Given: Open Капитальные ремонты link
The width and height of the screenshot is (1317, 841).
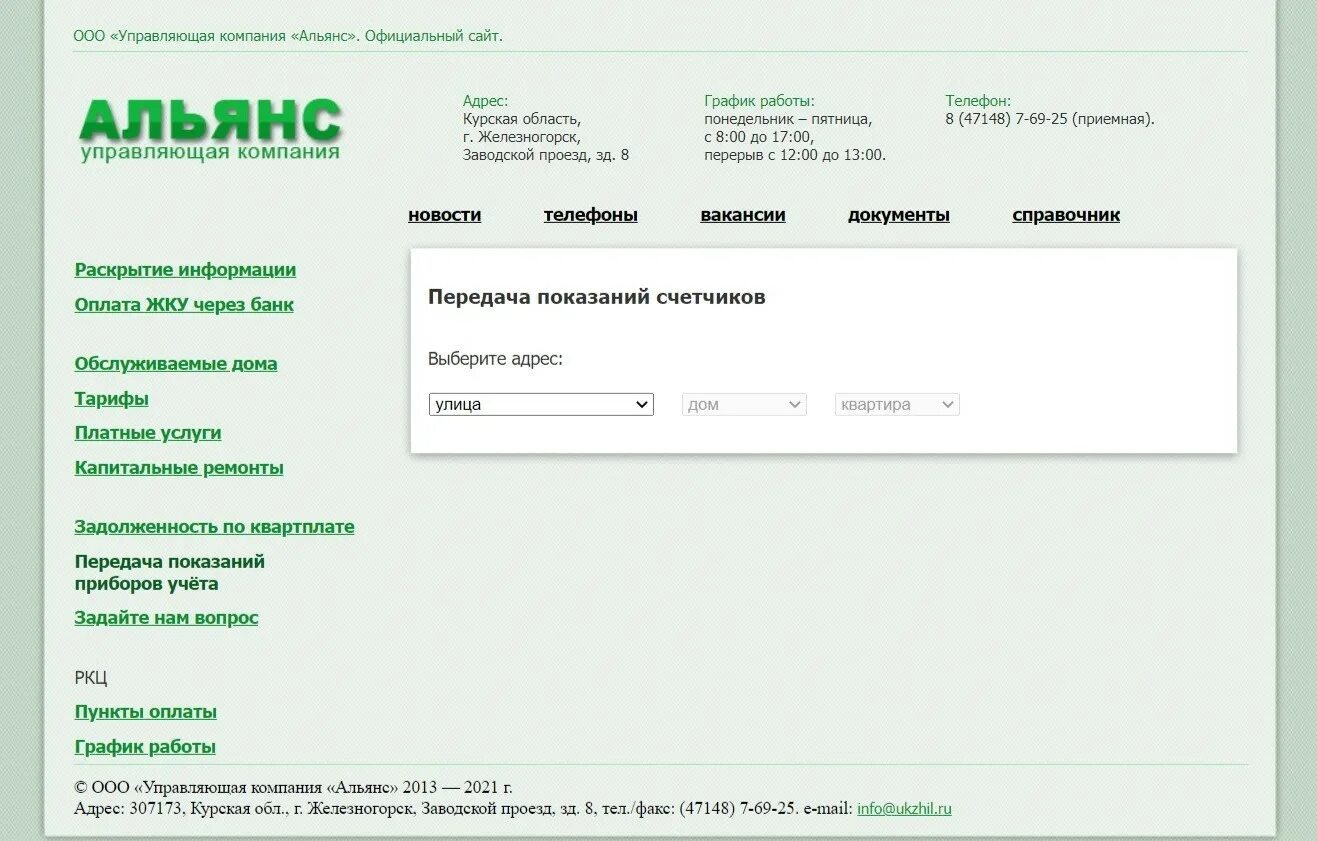Looking at the screenshot, I should pyautogui.click(x=179, y=468).
